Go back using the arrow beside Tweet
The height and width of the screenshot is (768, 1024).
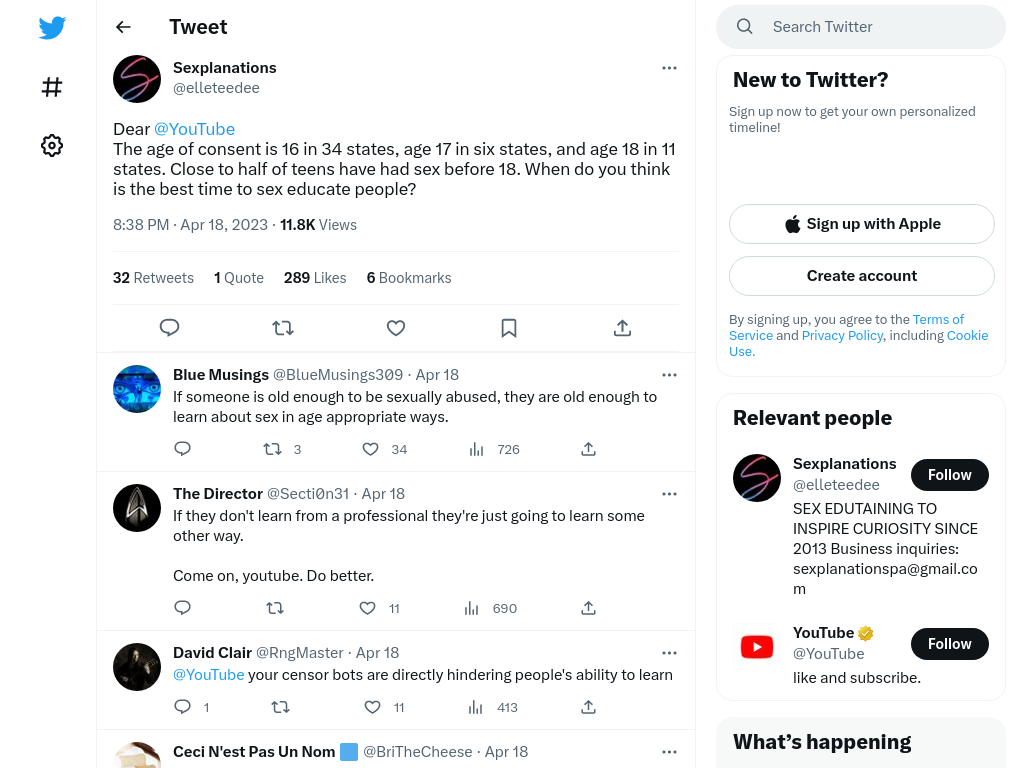point(123,27)
